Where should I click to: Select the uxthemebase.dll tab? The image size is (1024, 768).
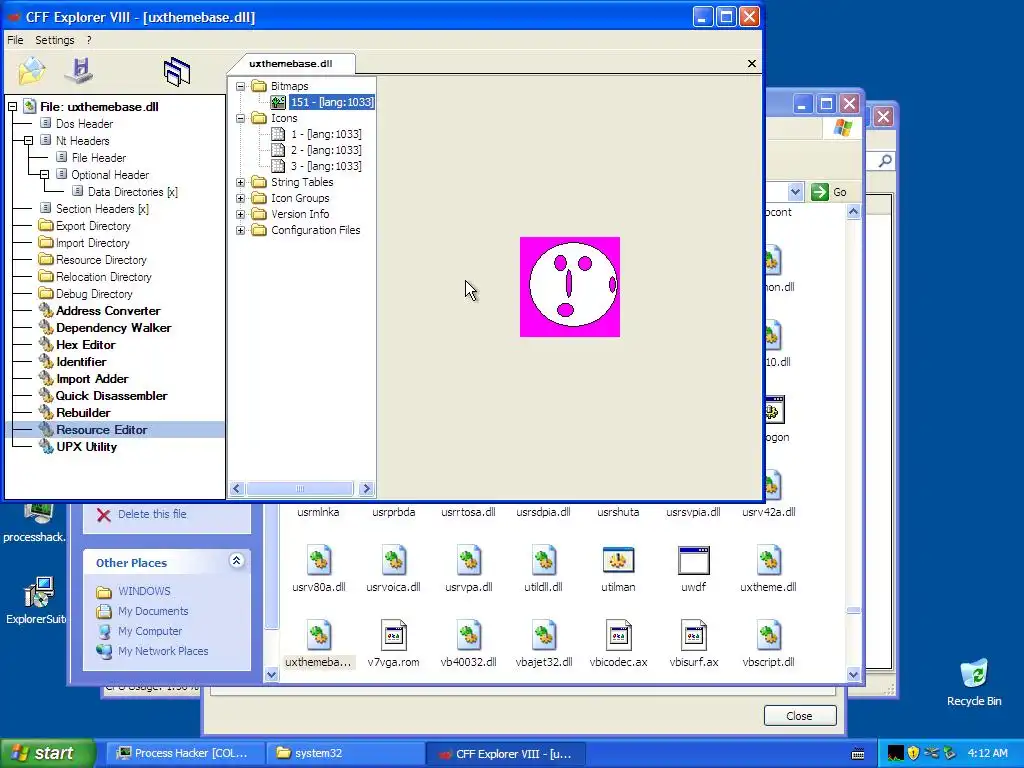point(291,63)
